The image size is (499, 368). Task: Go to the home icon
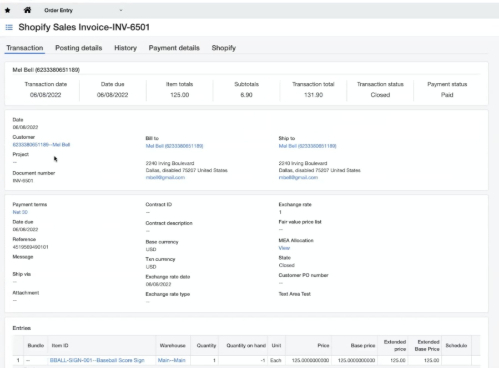[27, 10]
